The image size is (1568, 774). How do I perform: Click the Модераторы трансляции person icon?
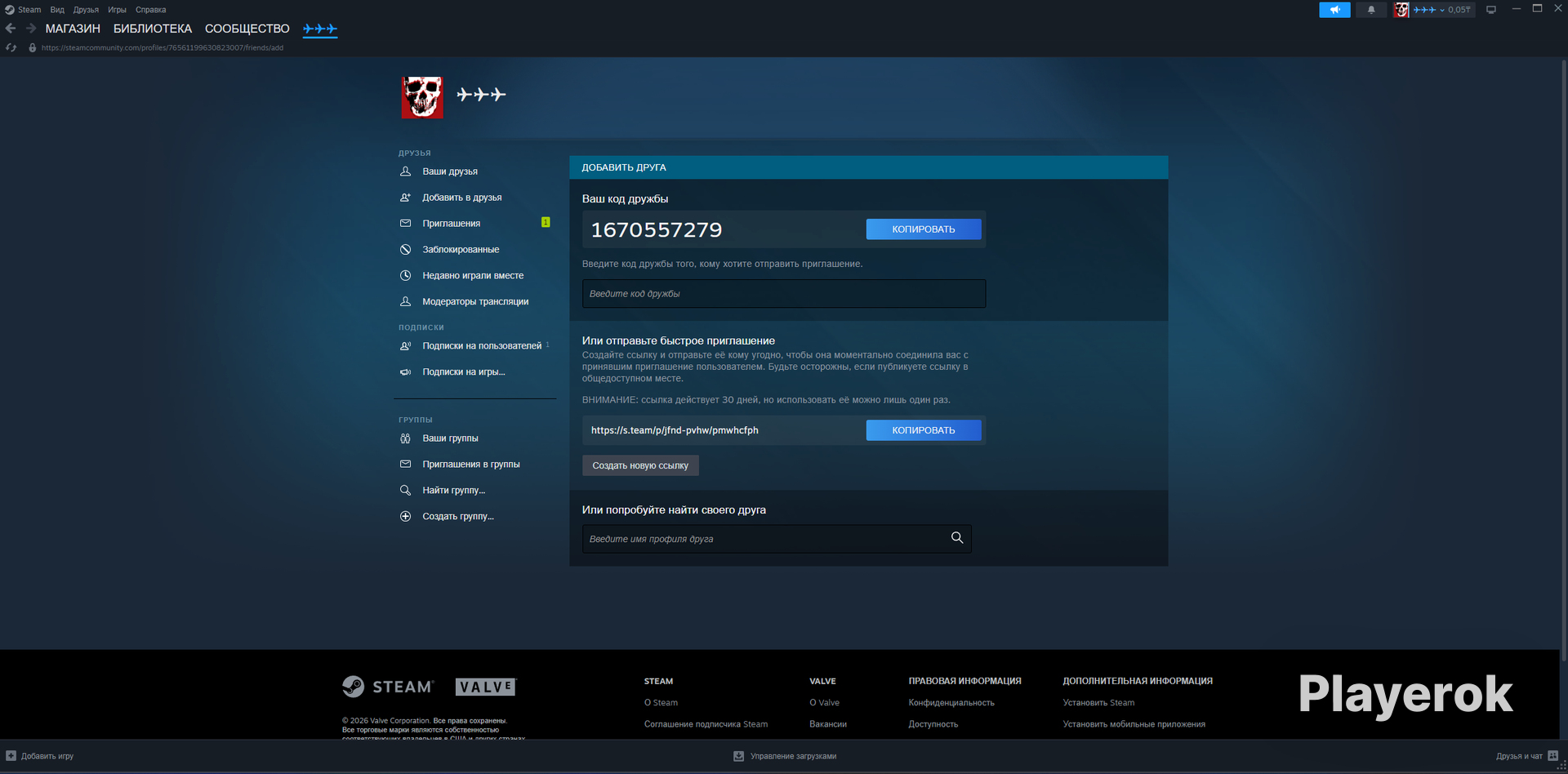point(405,302)
